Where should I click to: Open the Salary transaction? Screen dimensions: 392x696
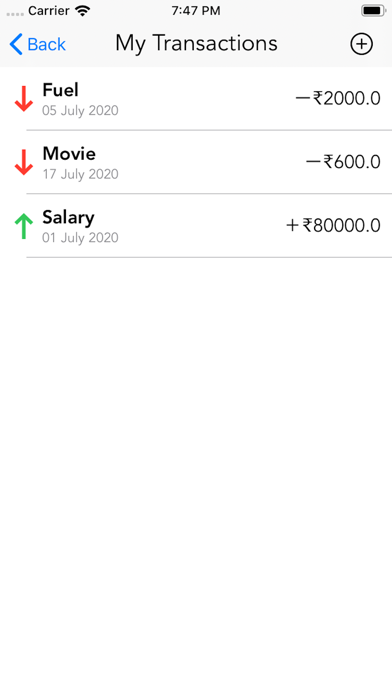point(196,226)
